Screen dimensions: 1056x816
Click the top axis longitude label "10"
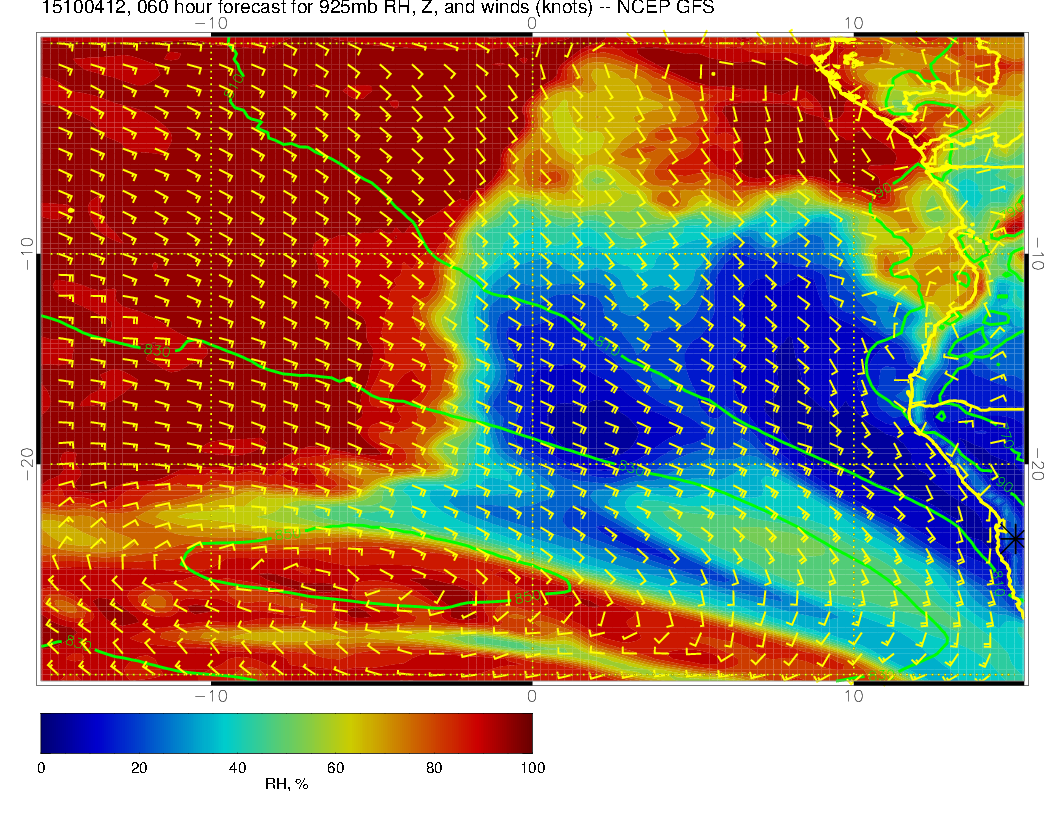tap(853, 23)
